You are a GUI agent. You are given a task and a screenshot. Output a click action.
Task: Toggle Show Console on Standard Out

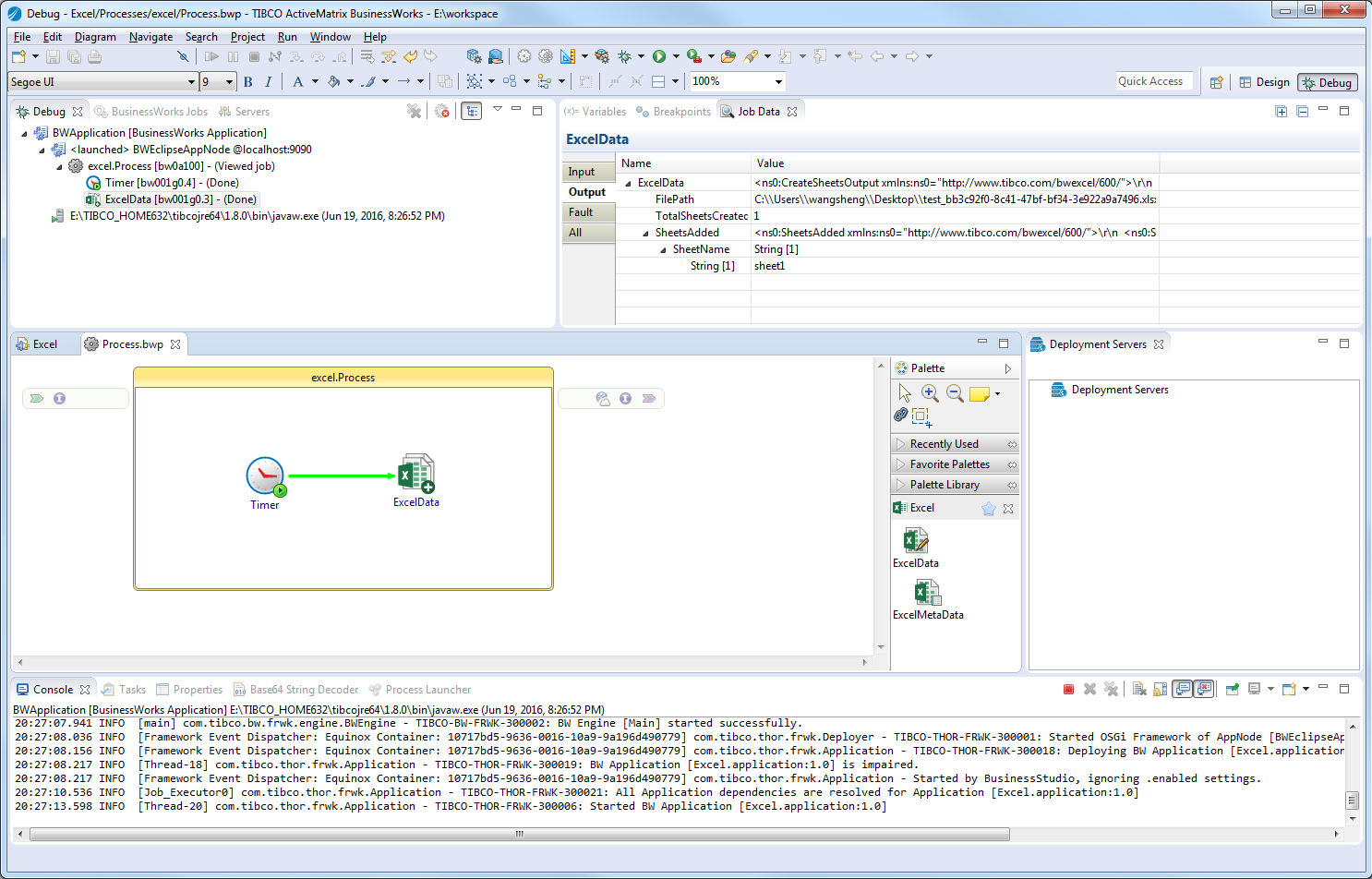click(x=1183, y=689)
